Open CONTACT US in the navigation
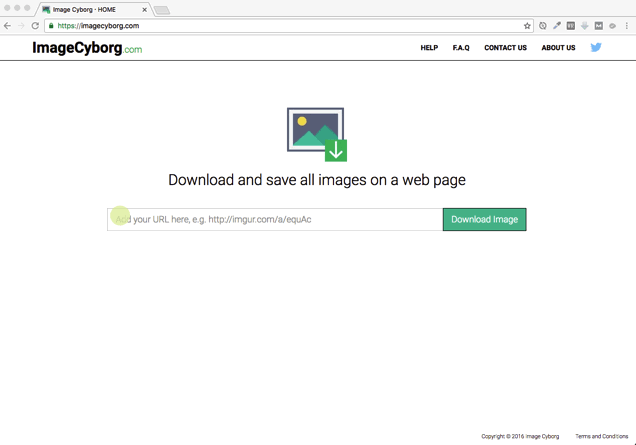The width and height of the screenshot is (636, 445). 505,48
